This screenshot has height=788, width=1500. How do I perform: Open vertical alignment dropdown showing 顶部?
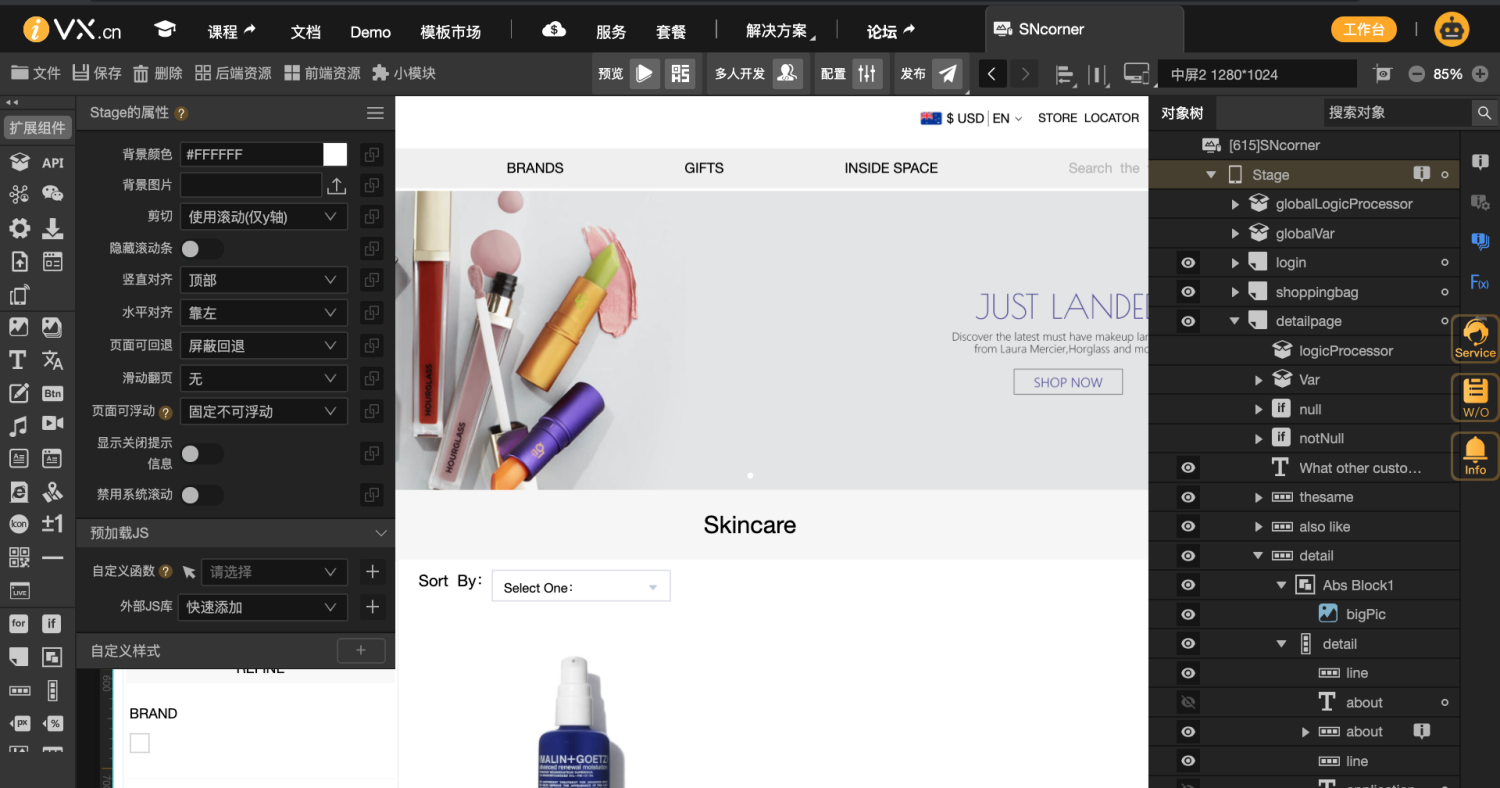click(x=264, y=281)
